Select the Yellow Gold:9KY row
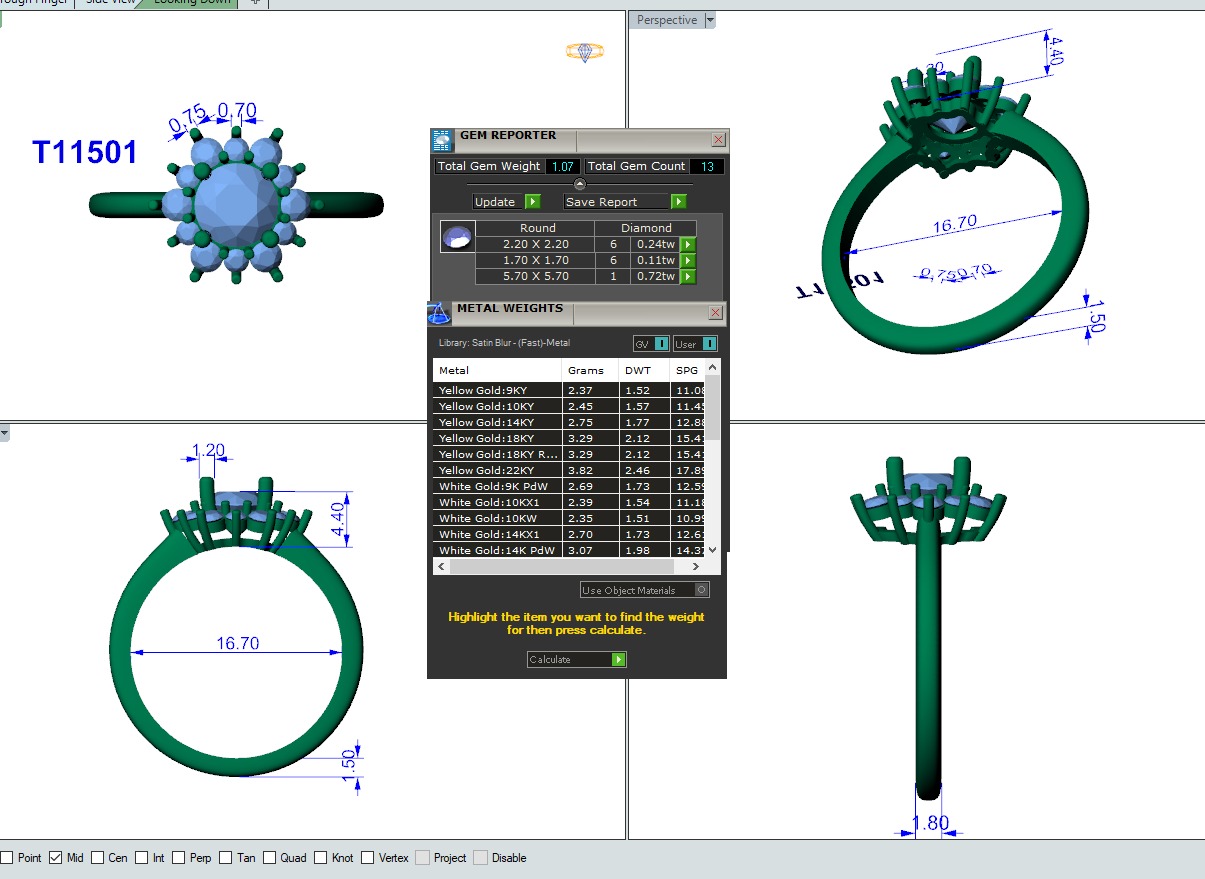The height and width of the screenshot is (879, 1205). click(569, 390)
